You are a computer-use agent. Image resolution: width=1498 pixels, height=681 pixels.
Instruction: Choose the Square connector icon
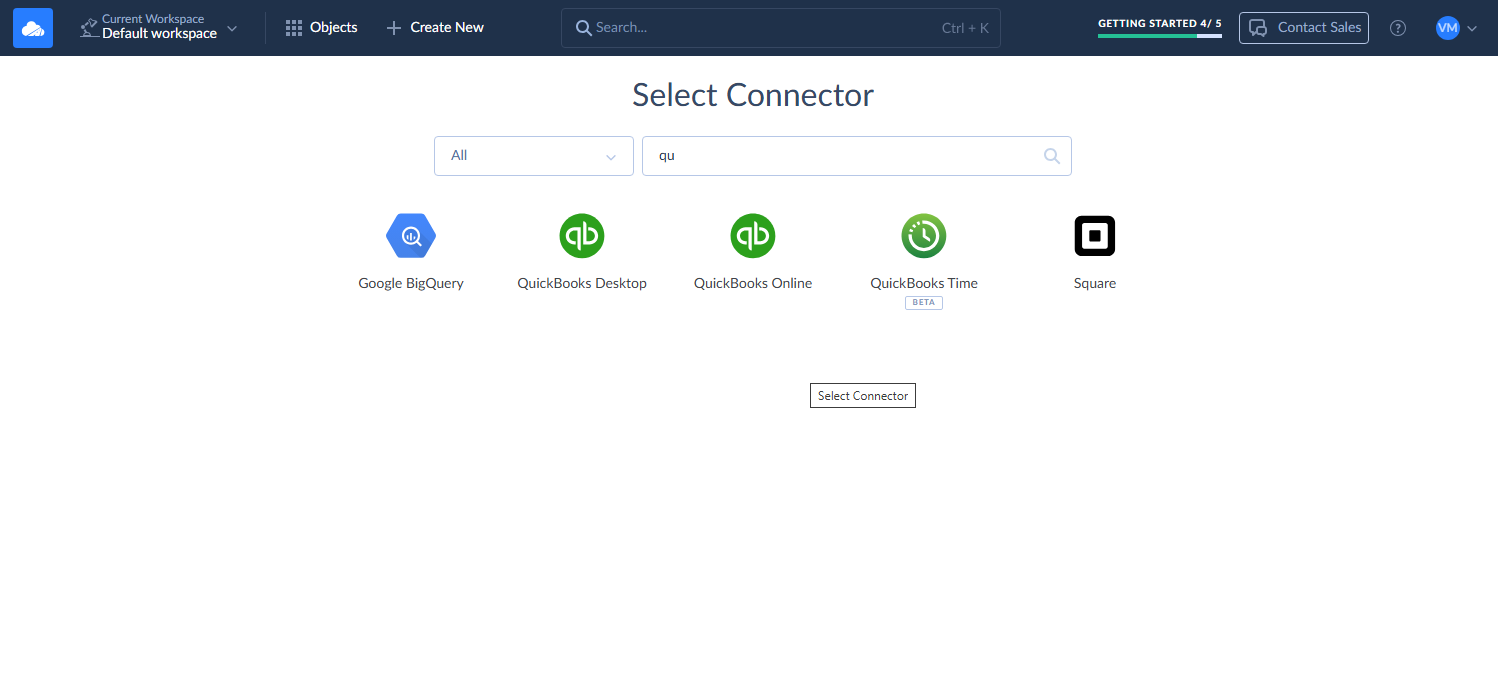pyautogui.click(x=1094, y=237)
